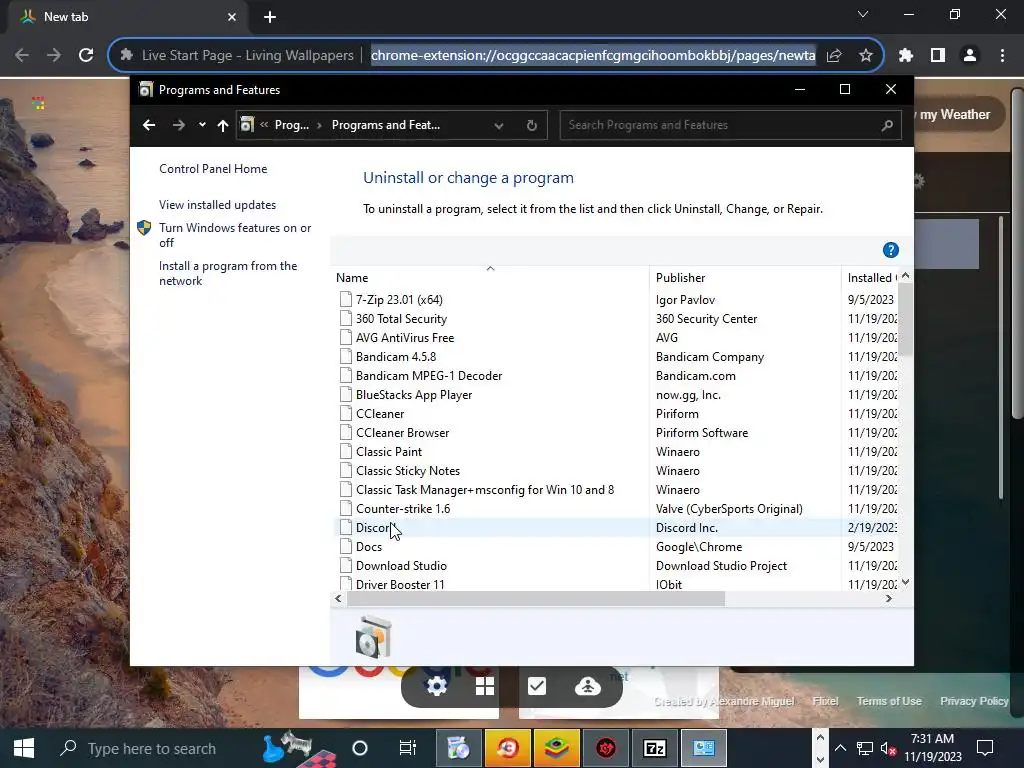The width and height of the screenshot is (1024, 768).
Task: Click the Search Programs and Features field
Action: pos(730,125)
